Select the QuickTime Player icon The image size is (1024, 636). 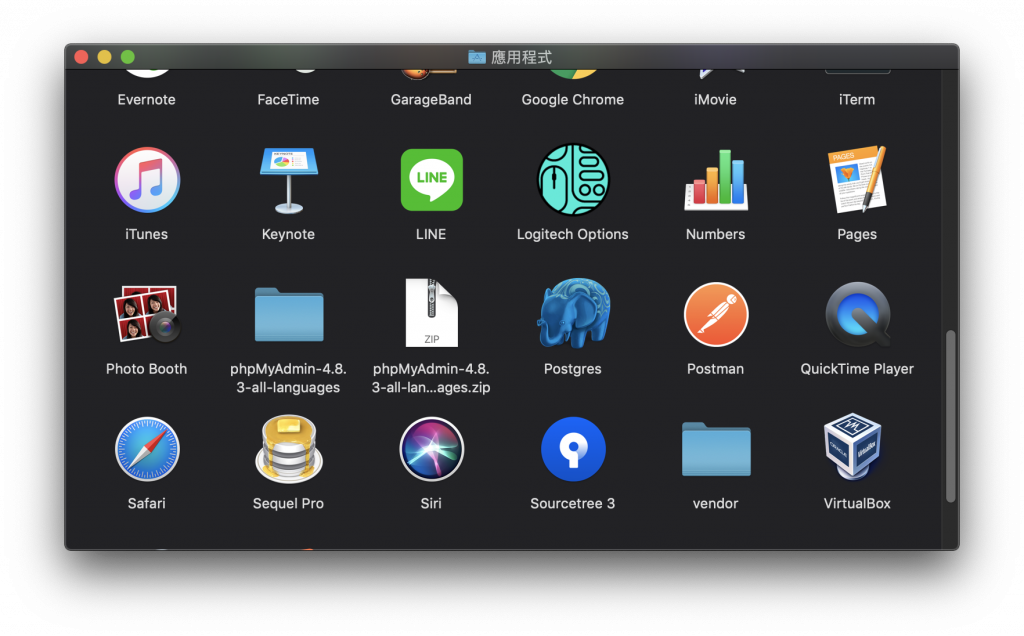857,314
